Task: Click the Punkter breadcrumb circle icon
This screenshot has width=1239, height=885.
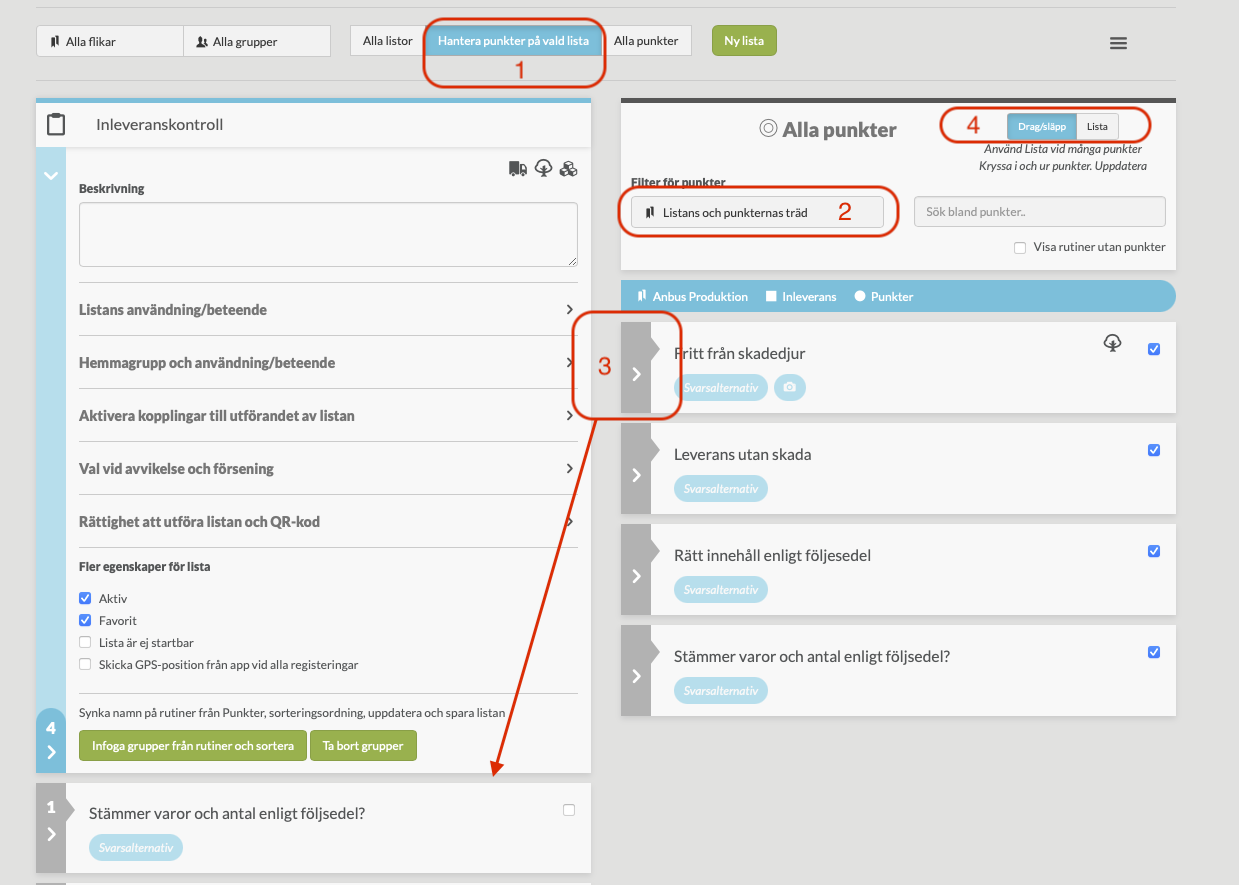Action: click(x=859, y=296)
